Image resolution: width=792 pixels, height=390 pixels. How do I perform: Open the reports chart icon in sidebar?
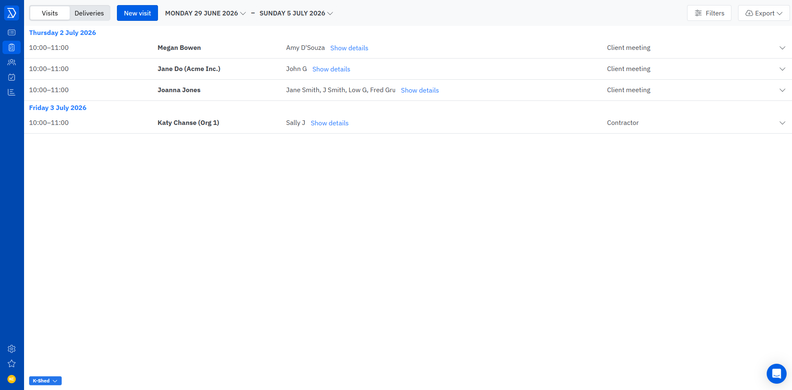click(12, 92)
